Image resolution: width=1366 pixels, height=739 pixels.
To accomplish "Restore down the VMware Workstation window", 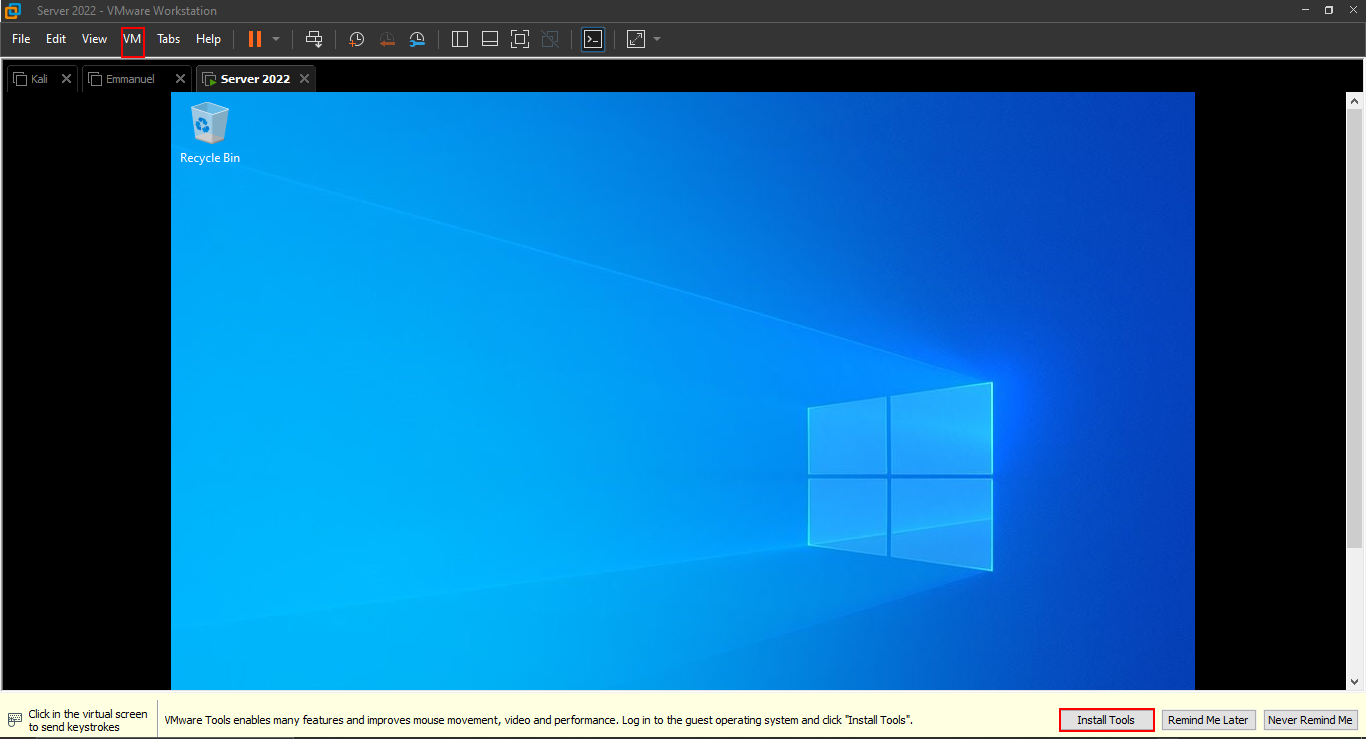I will click(1329, 10).
